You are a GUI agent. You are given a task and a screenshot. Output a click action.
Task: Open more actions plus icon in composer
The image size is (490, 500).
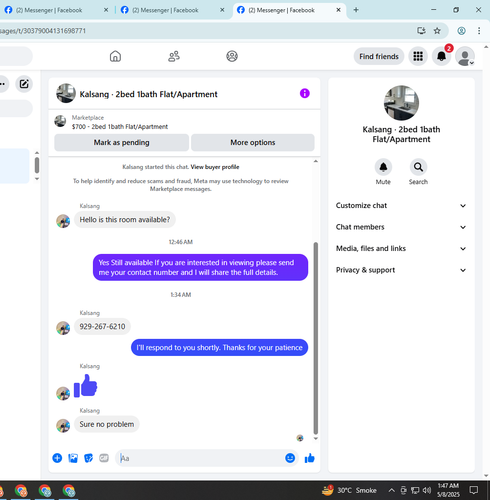(x=57, y=458)
